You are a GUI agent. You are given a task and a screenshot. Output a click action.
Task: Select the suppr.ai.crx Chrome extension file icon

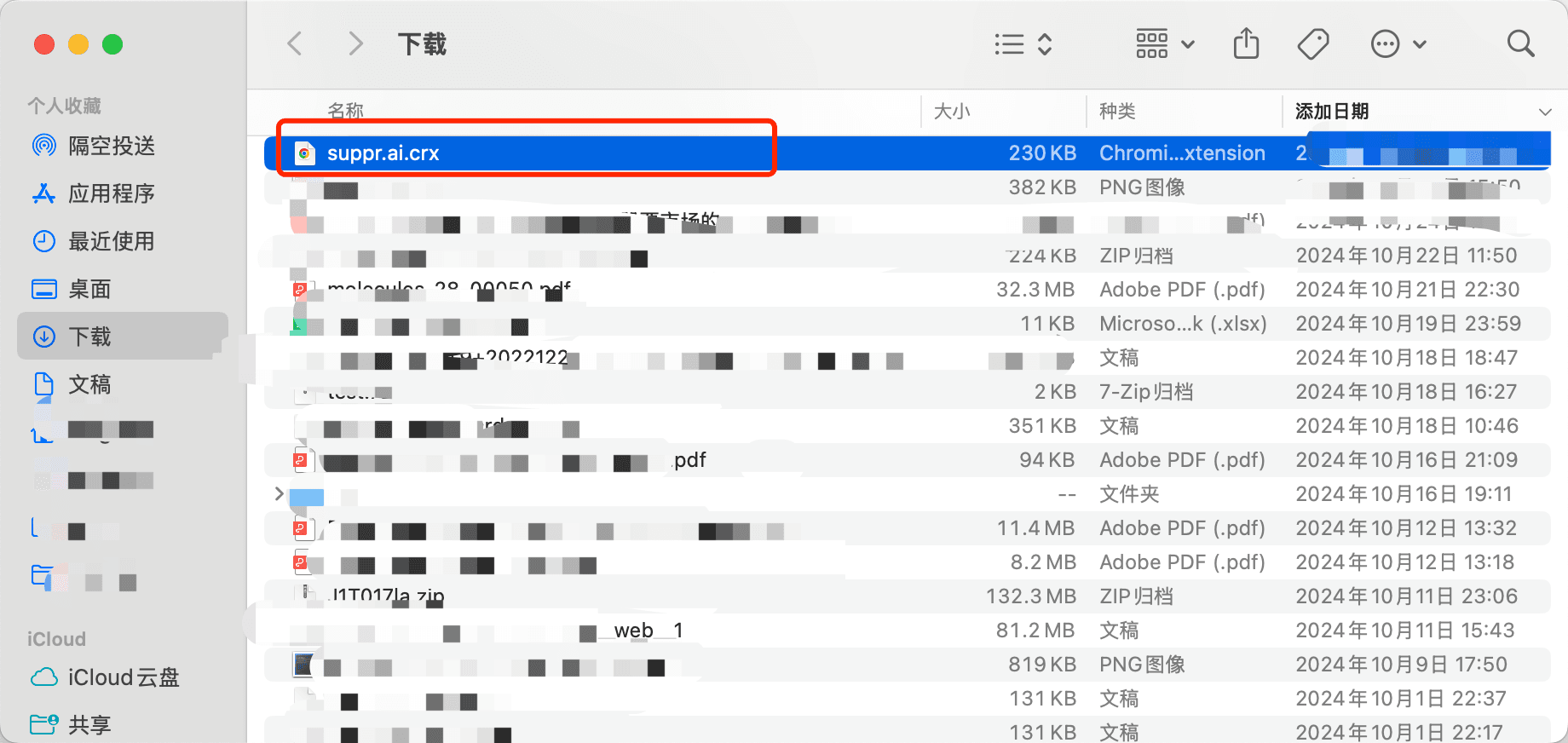(303, 153)
